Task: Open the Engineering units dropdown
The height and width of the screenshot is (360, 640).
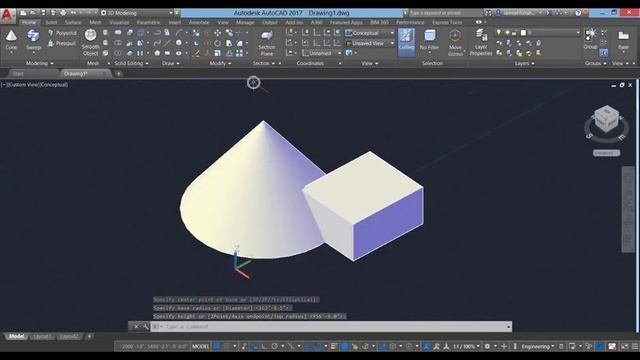Action: (x=538, y=347)
